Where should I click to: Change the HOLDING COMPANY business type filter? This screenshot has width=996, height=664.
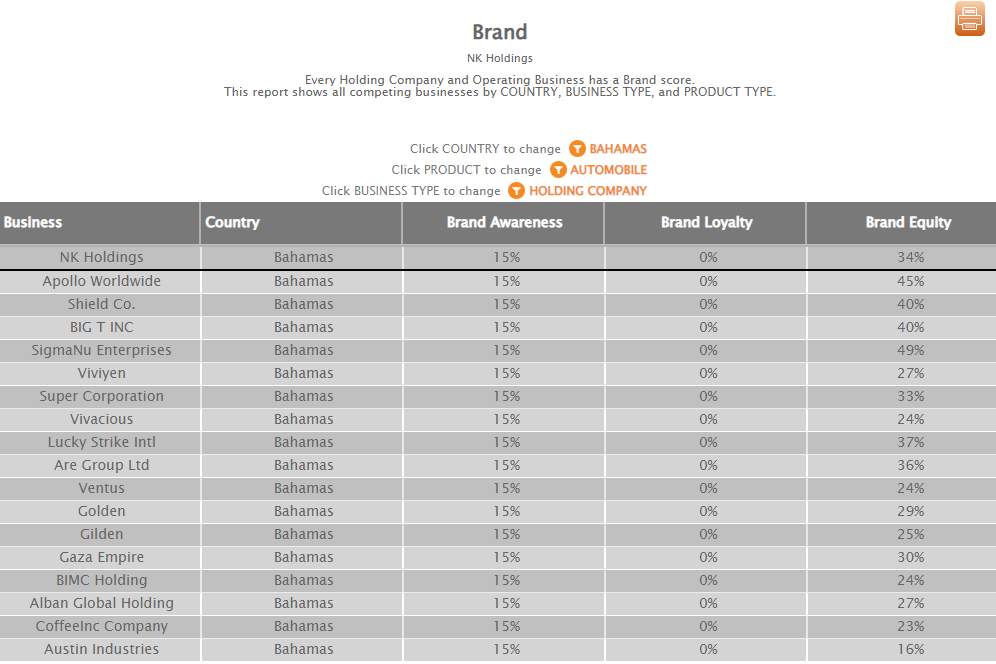coord(587,191)
